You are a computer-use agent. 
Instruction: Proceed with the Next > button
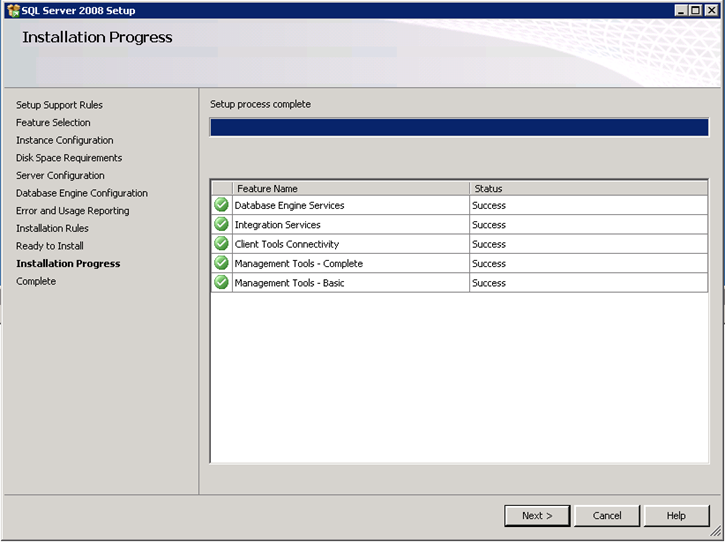coord(537,516)
